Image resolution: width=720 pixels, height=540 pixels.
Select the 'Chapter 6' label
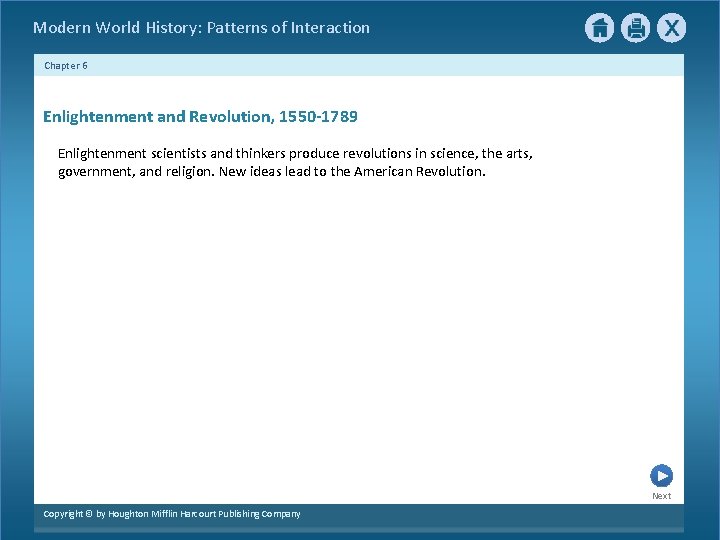tap(66, 66)
